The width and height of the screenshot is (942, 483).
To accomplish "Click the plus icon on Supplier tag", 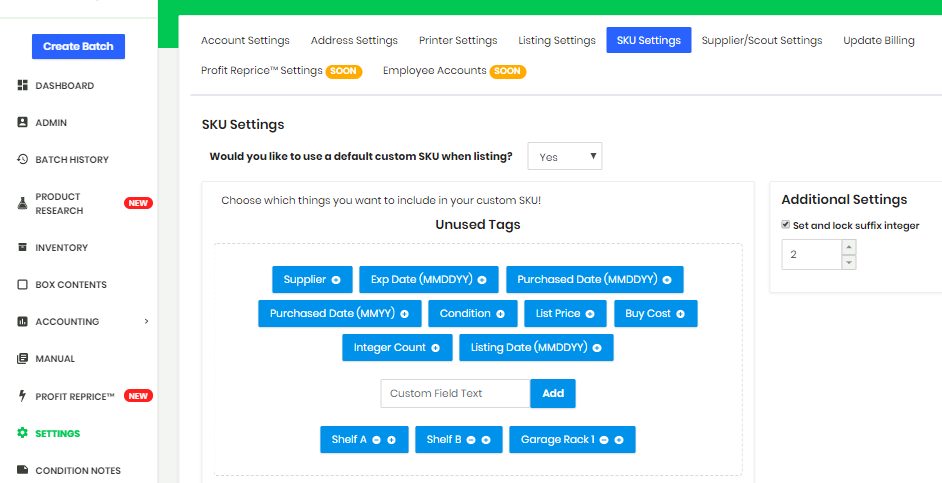I will coord(336,280).
